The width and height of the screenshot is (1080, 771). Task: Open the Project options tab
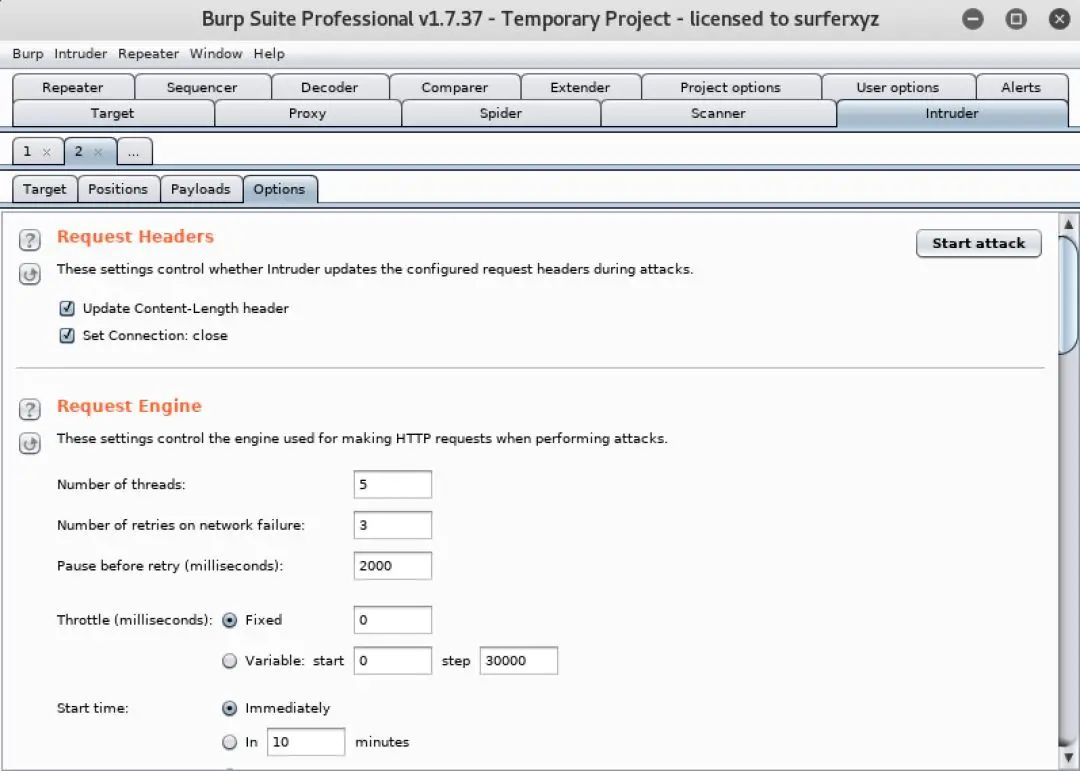click(x=730, y=88)
